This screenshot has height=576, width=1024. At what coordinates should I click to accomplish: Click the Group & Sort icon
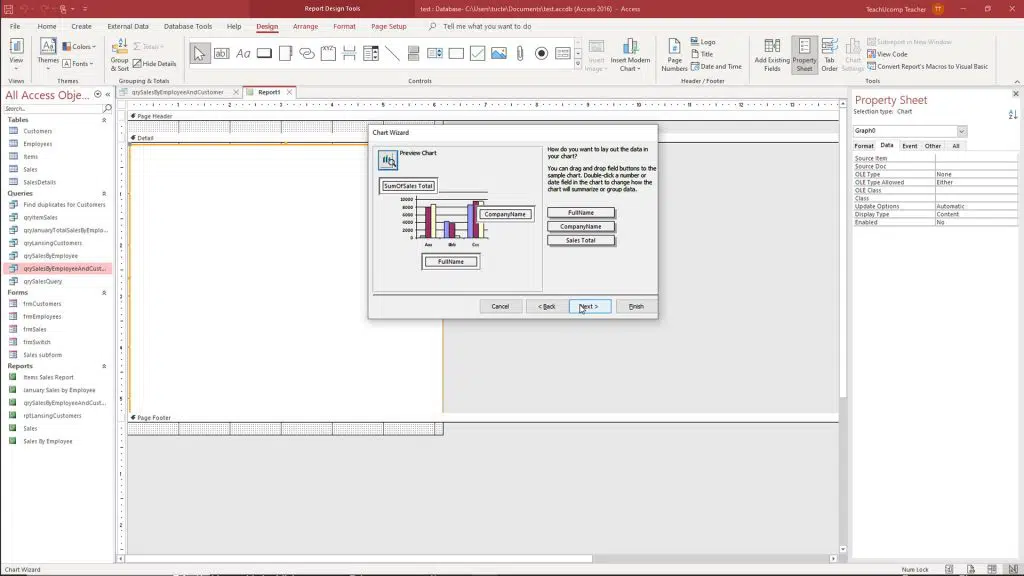tap(120, 55)
